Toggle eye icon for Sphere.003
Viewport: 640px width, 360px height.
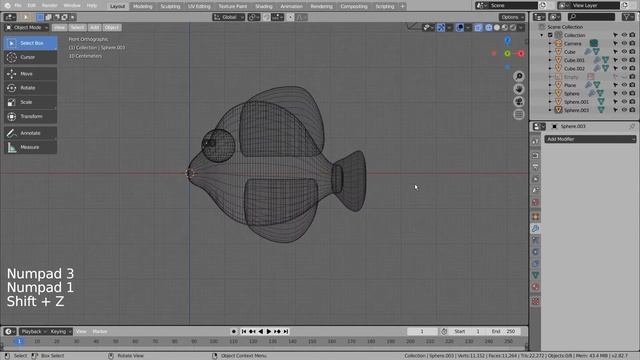[x=624, y=110]
